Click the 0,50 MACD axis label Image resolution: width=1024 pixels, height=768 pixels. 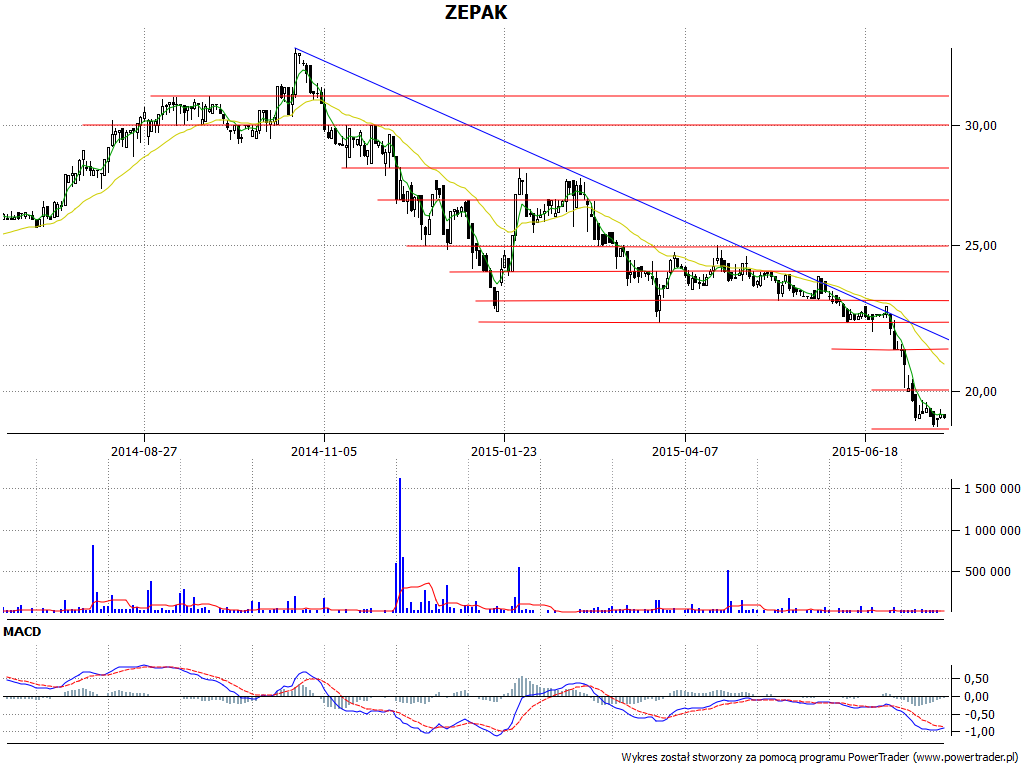976,679
